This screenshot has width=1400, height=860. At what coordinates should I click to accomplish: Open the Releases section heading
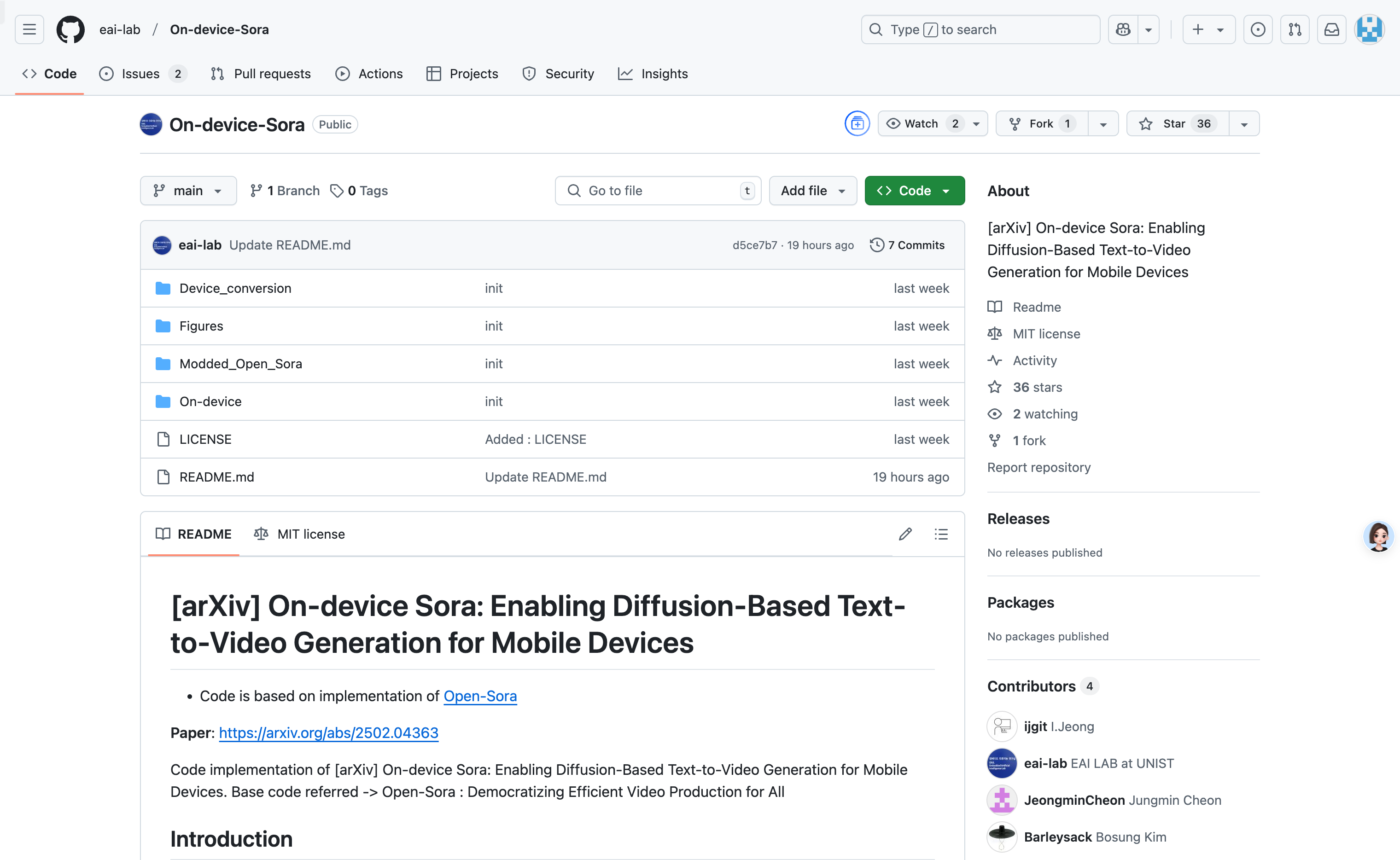point(1018,519)
